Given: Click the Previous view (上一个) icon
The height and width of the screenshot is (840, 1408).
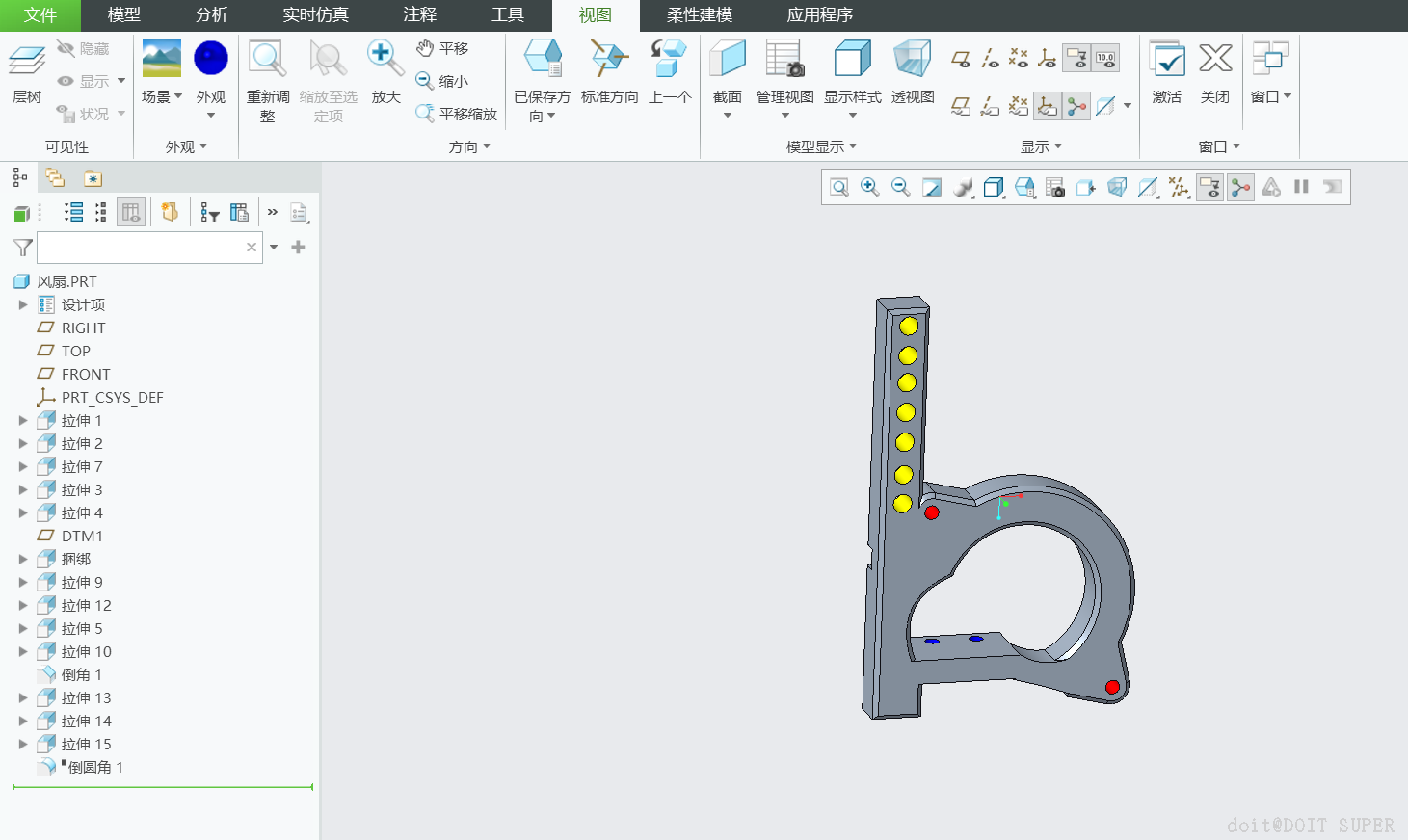Looking at the screenshot, I should tap(669, 60).
